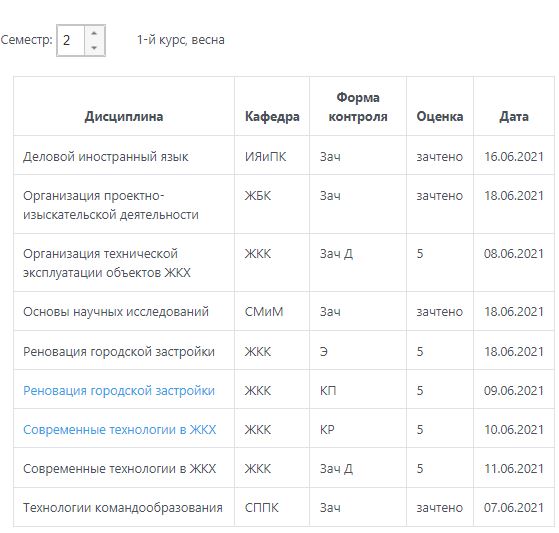This screenshot has height=533, width=559.
Task: Select Организация технической эксплуатации объектов ЖКХ
Action: click(x=124, y=263)
